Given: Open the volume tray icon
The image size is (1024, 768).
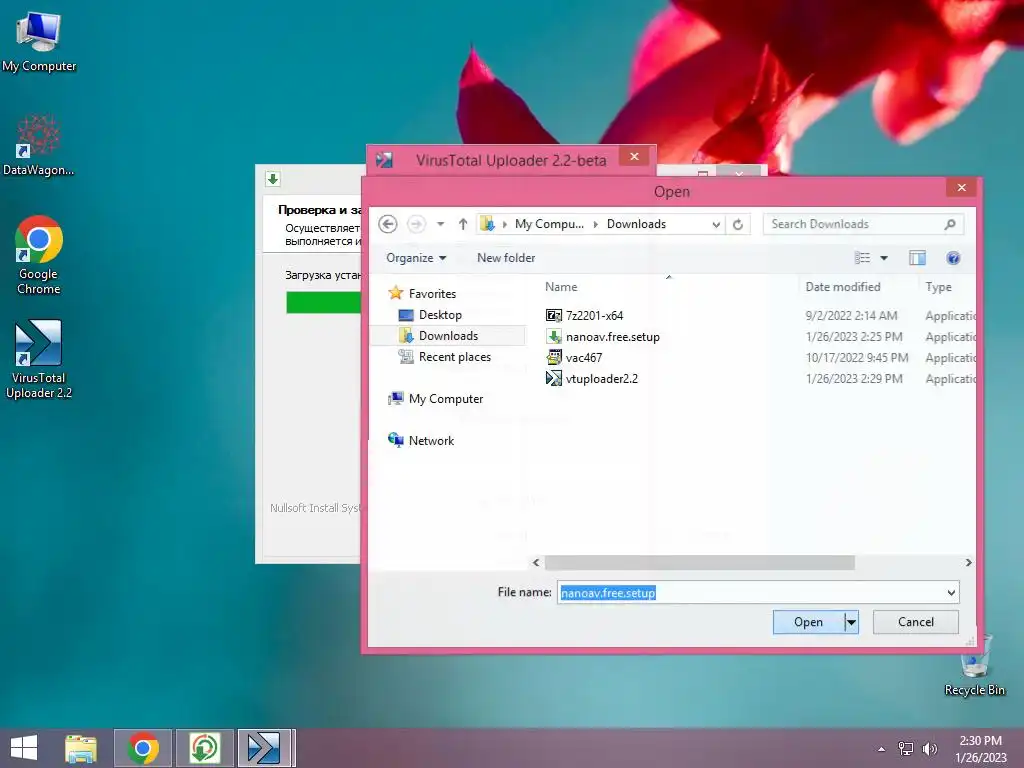Looking at the screenshot, I should [x=929, y=748].
